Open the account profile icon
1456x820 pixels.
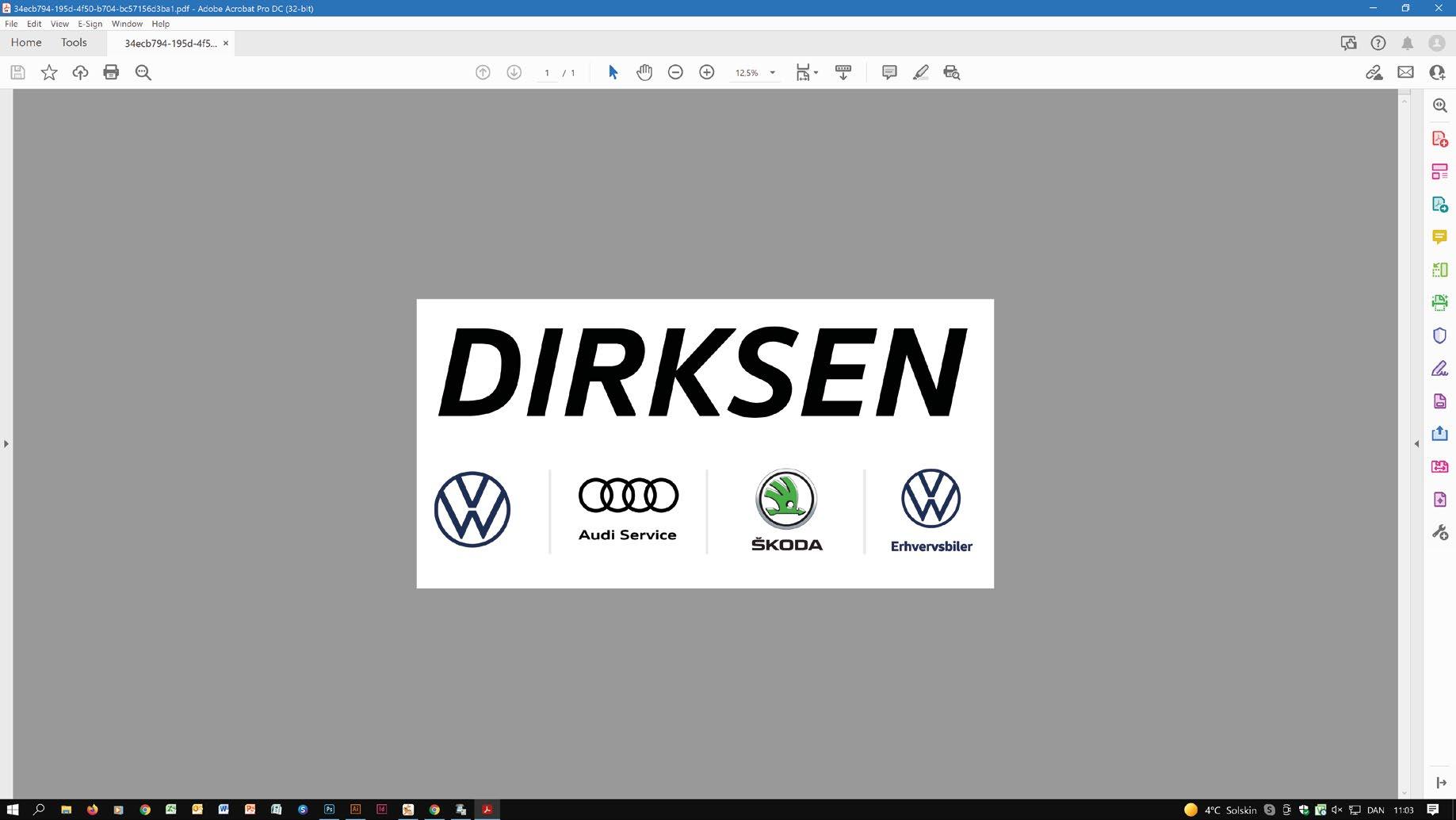point(1437,43)
